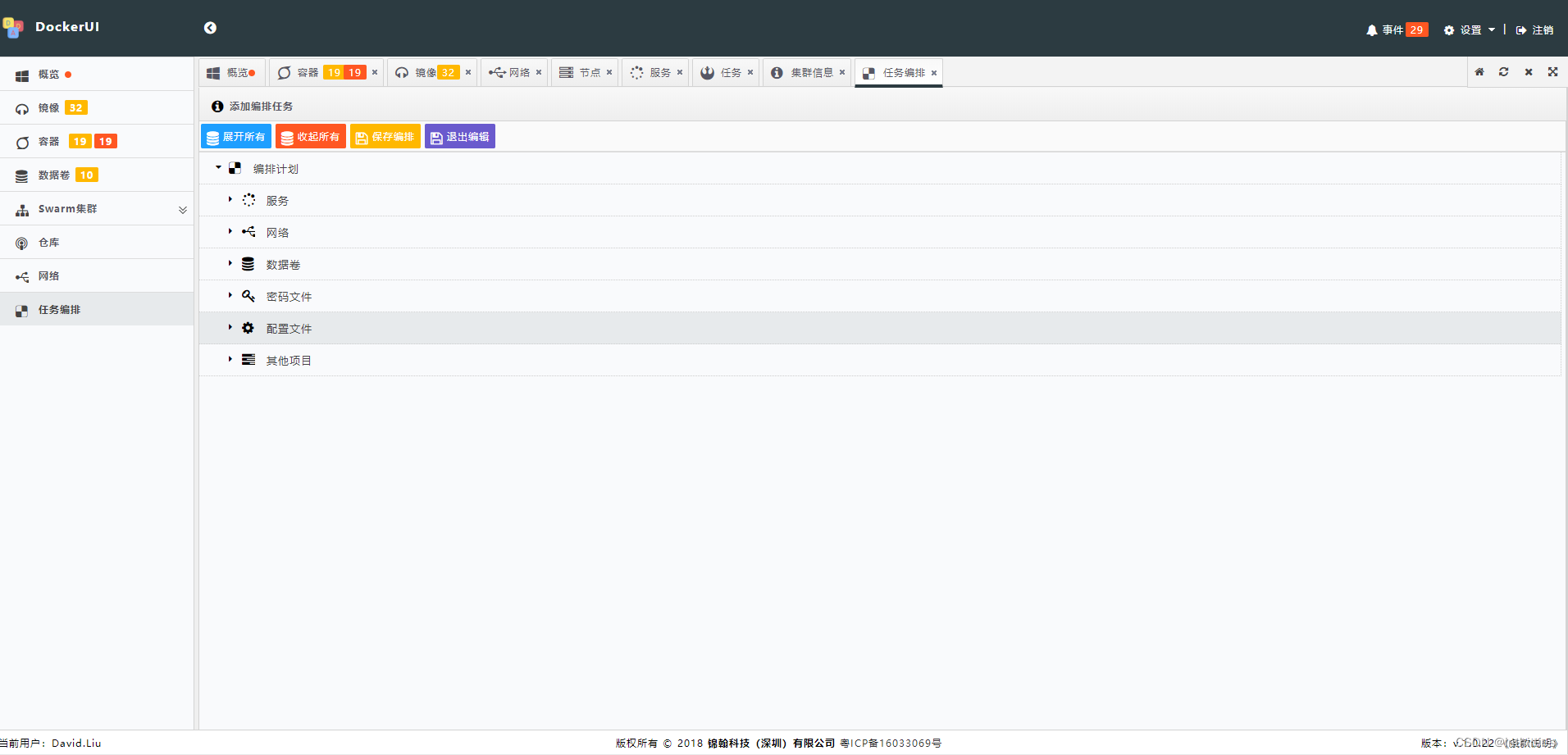Viewport: 1568px width, 755px height.
Task: Open the 事件 notifications bell
Action: [x=1371, y=30]
